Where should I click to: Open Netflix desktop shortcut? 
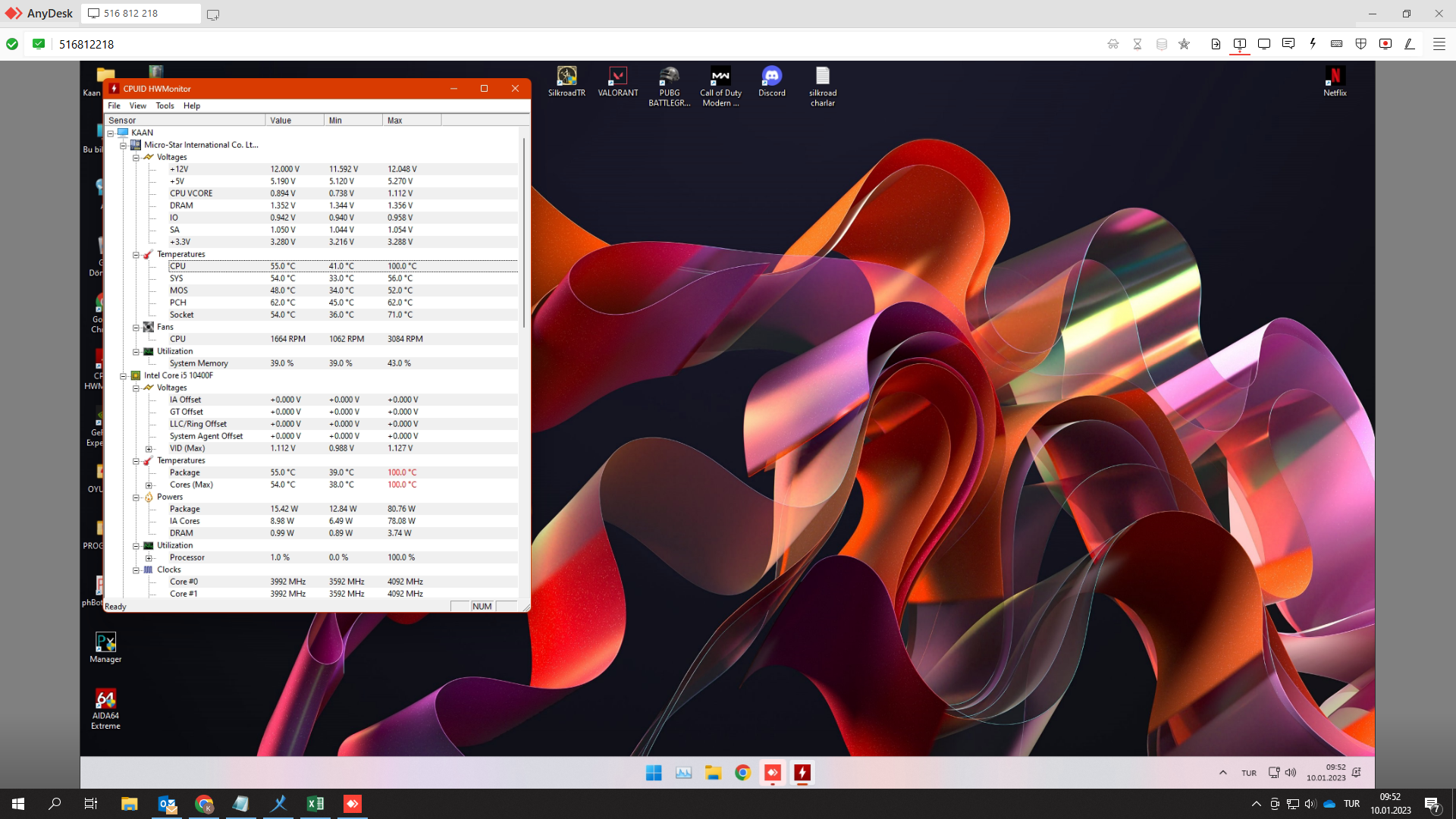tap(1335, 82)
